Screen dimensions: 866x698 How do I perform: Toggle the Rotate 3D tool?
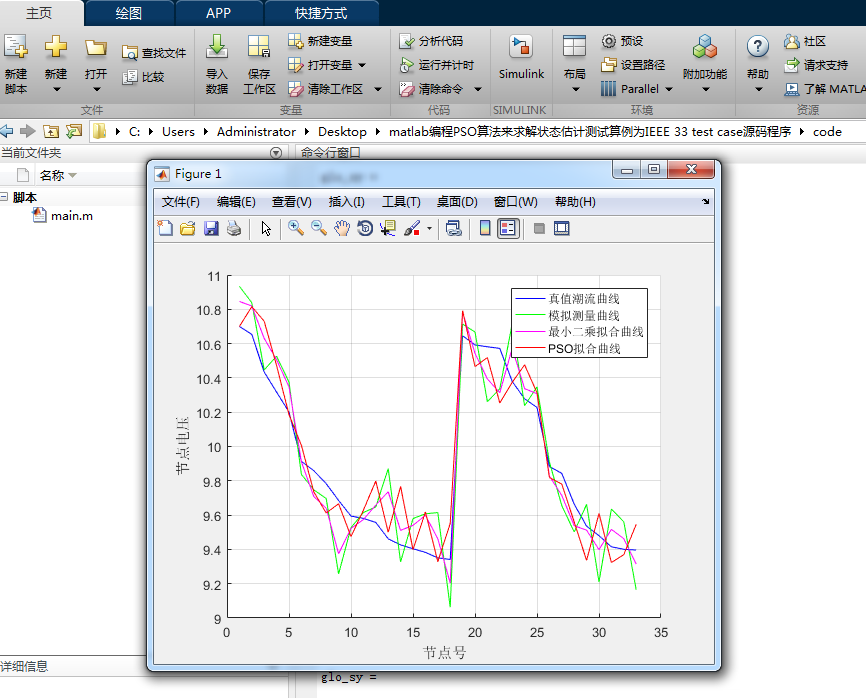[365, 228]
